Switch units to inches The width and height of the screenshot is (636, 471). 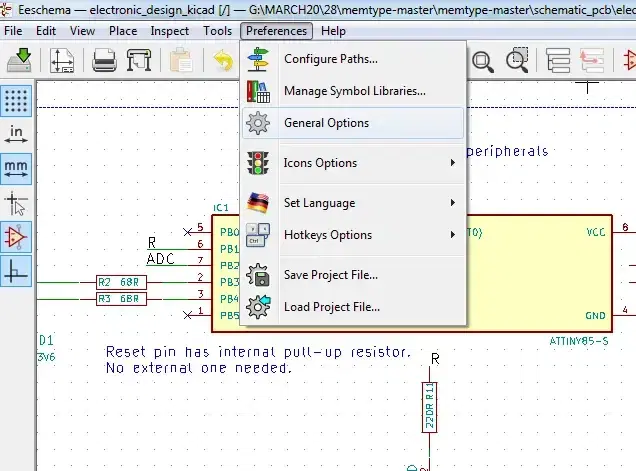click(x=16, y=135)
